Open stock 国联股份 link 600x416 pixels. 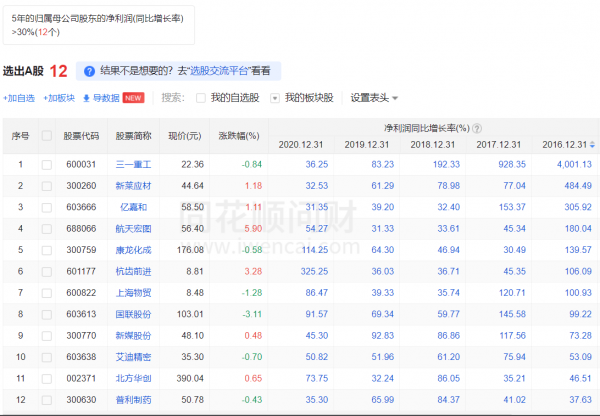(x=133, y=314)
